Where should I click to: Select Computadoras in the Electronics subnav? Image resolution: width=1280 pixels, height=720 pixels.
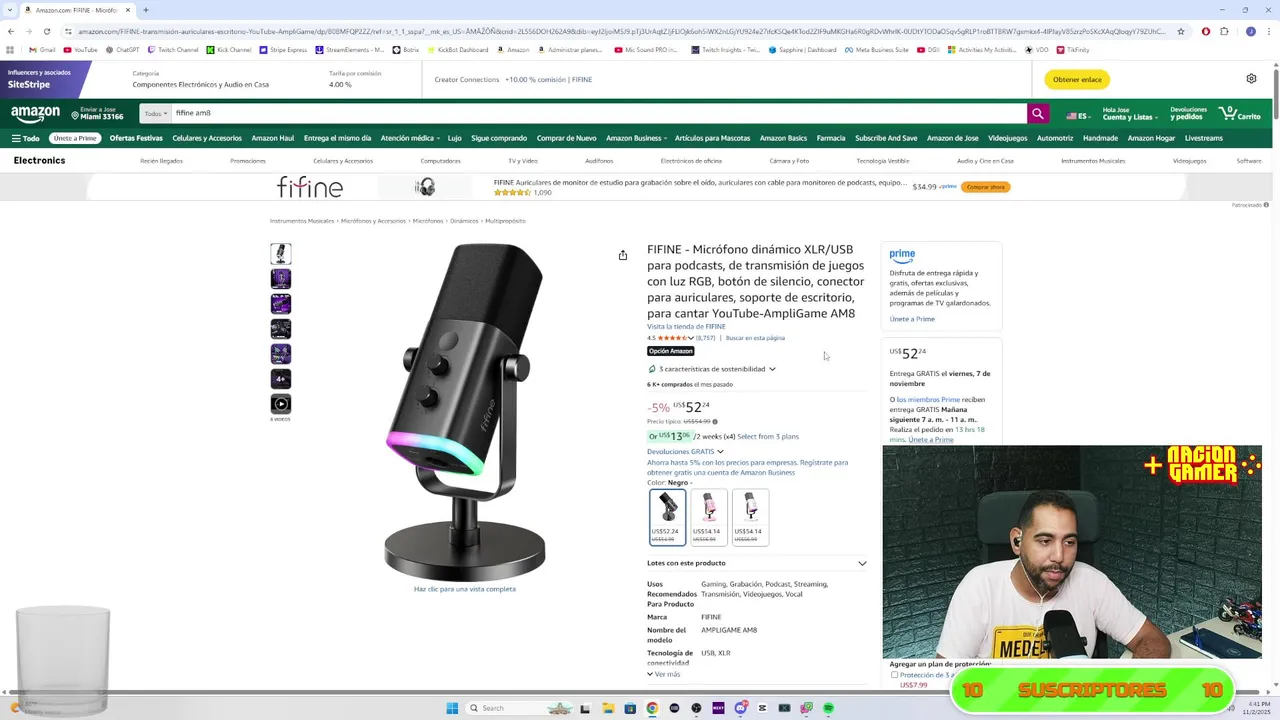point(441,161)
